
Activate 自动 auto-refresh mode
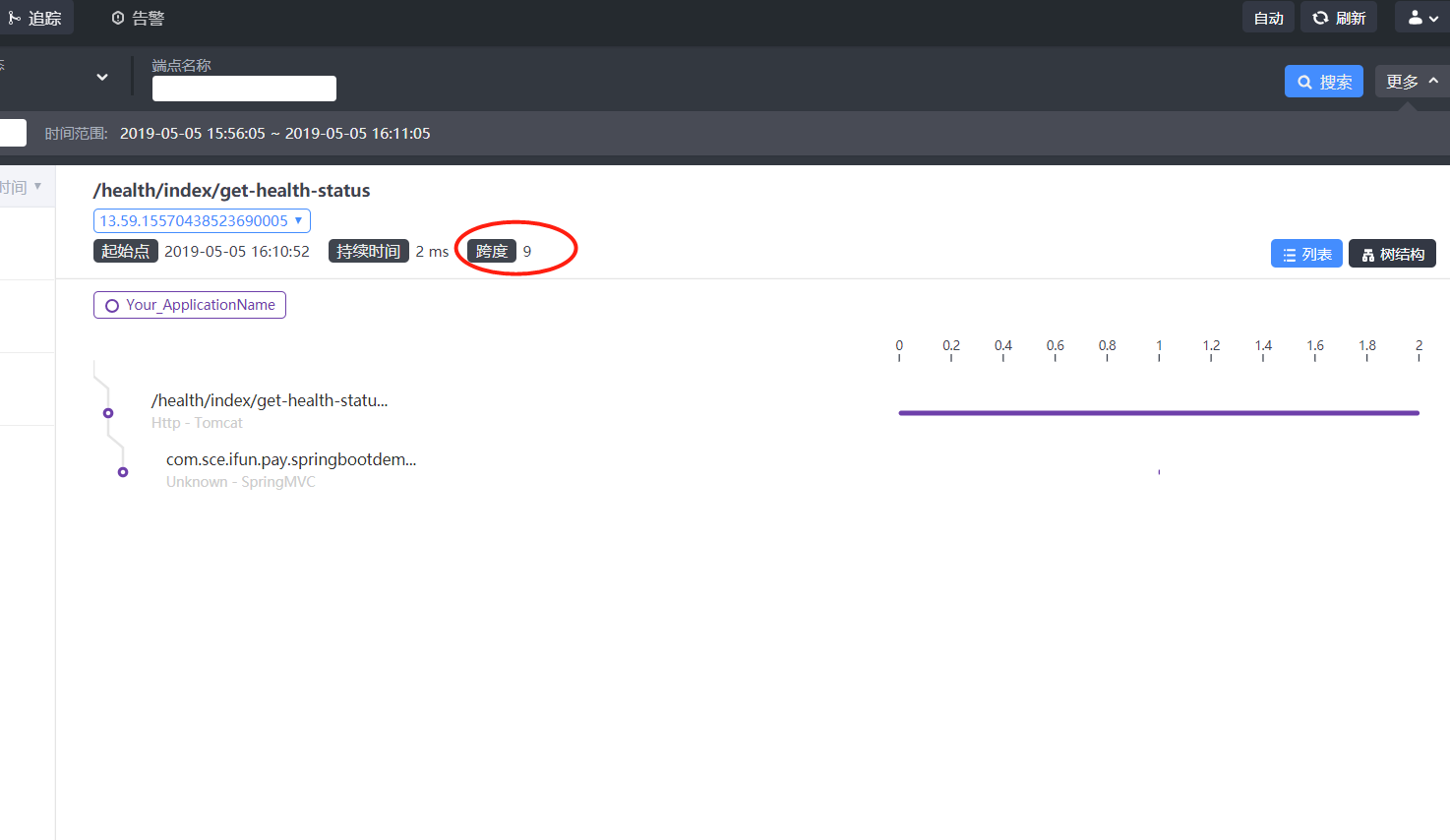point(1268,17)
